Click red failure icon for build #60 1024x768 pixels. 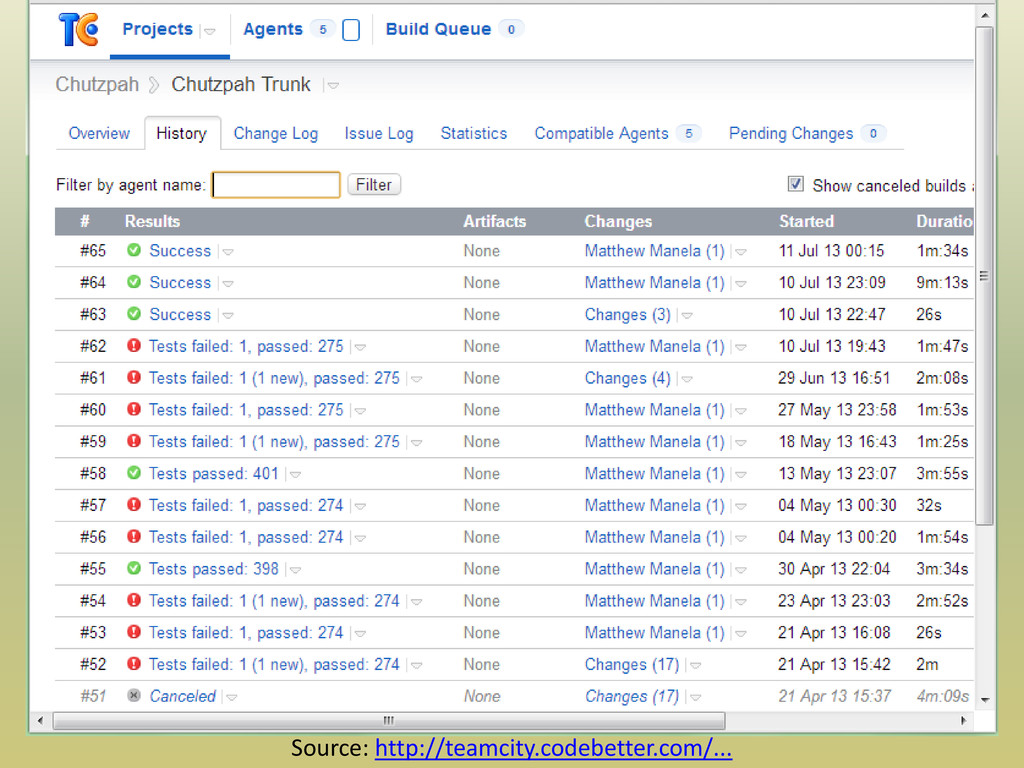coord(134,409)
